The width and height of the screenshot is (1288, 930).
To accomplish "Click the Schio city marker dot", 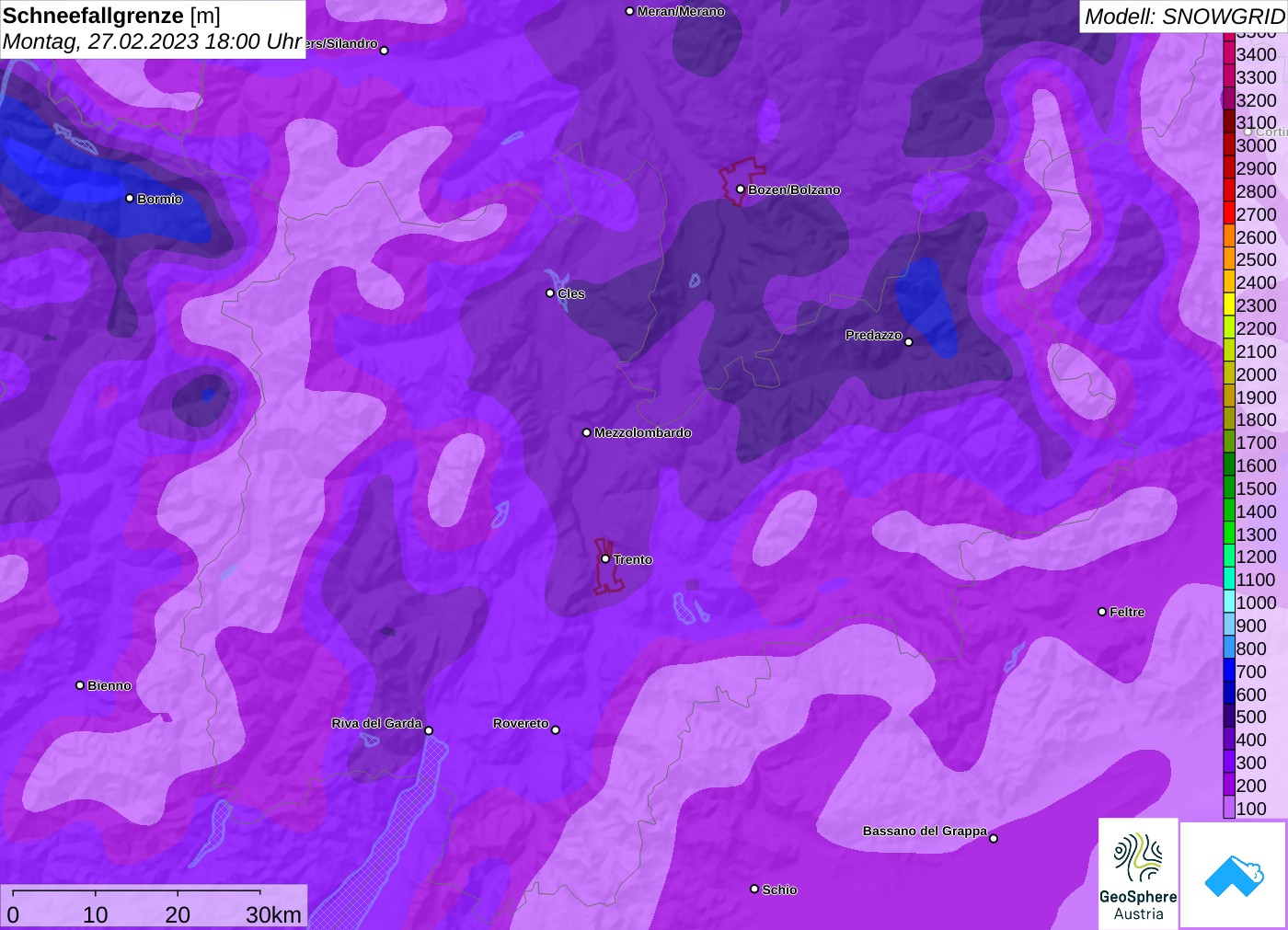I will [754, 890].
